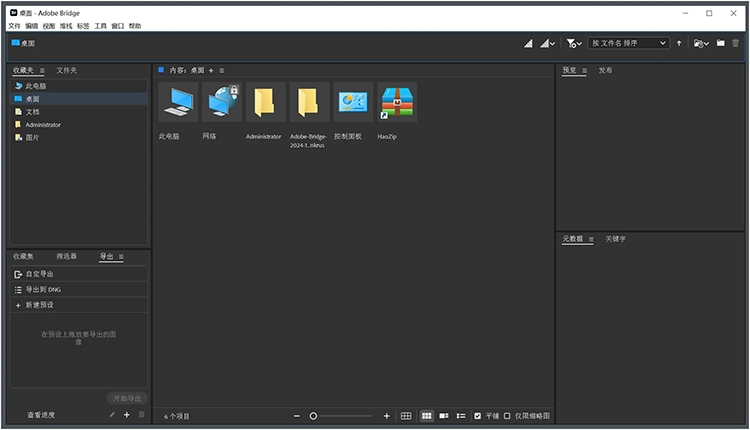Screen dimensions: 750x430
Task: Open the 视图 menu
Action: pos(49,25)
